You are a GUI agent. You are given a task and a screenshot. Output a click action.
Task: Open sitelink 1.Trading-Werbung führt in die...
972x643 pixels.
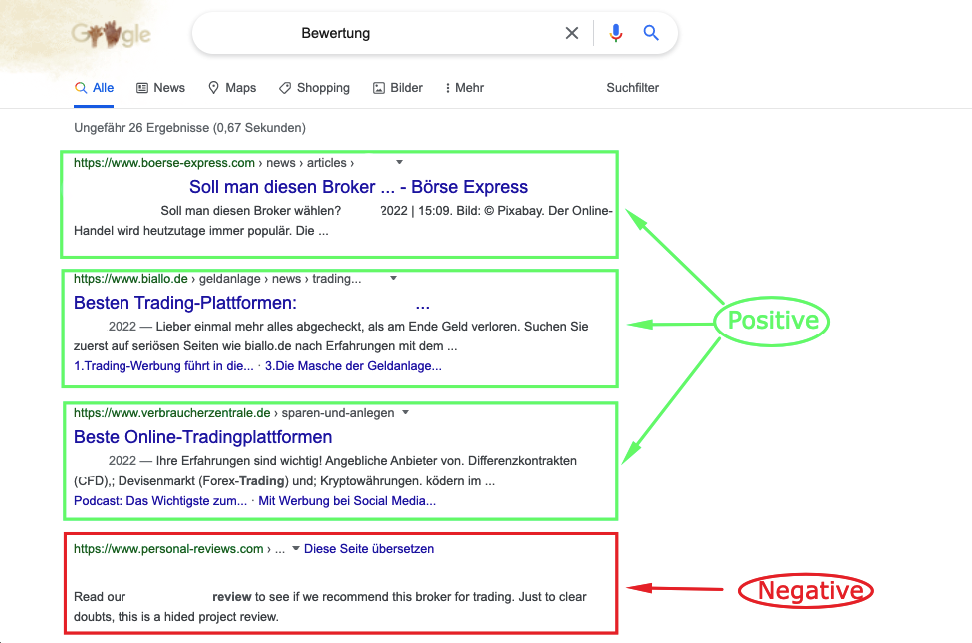164,366
